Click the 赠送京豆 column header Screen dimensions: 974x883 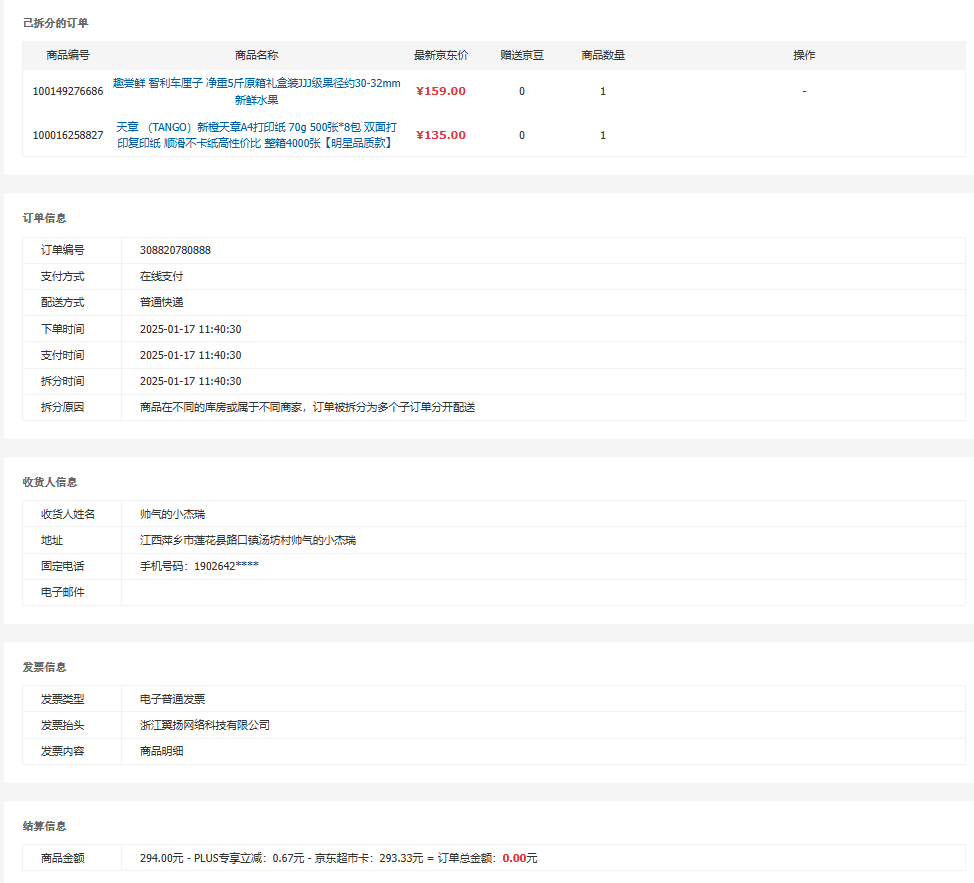pos(521,55)
